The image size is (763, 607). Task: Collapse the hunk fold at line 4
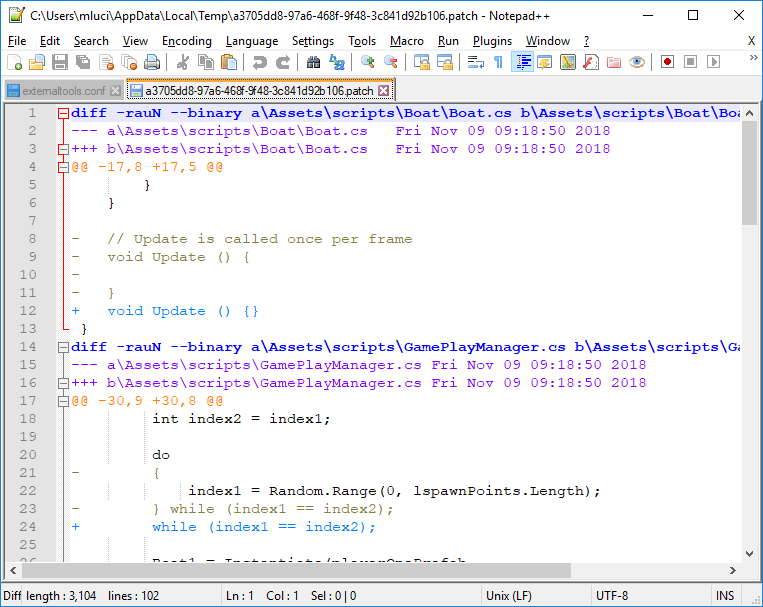(63, 167)
